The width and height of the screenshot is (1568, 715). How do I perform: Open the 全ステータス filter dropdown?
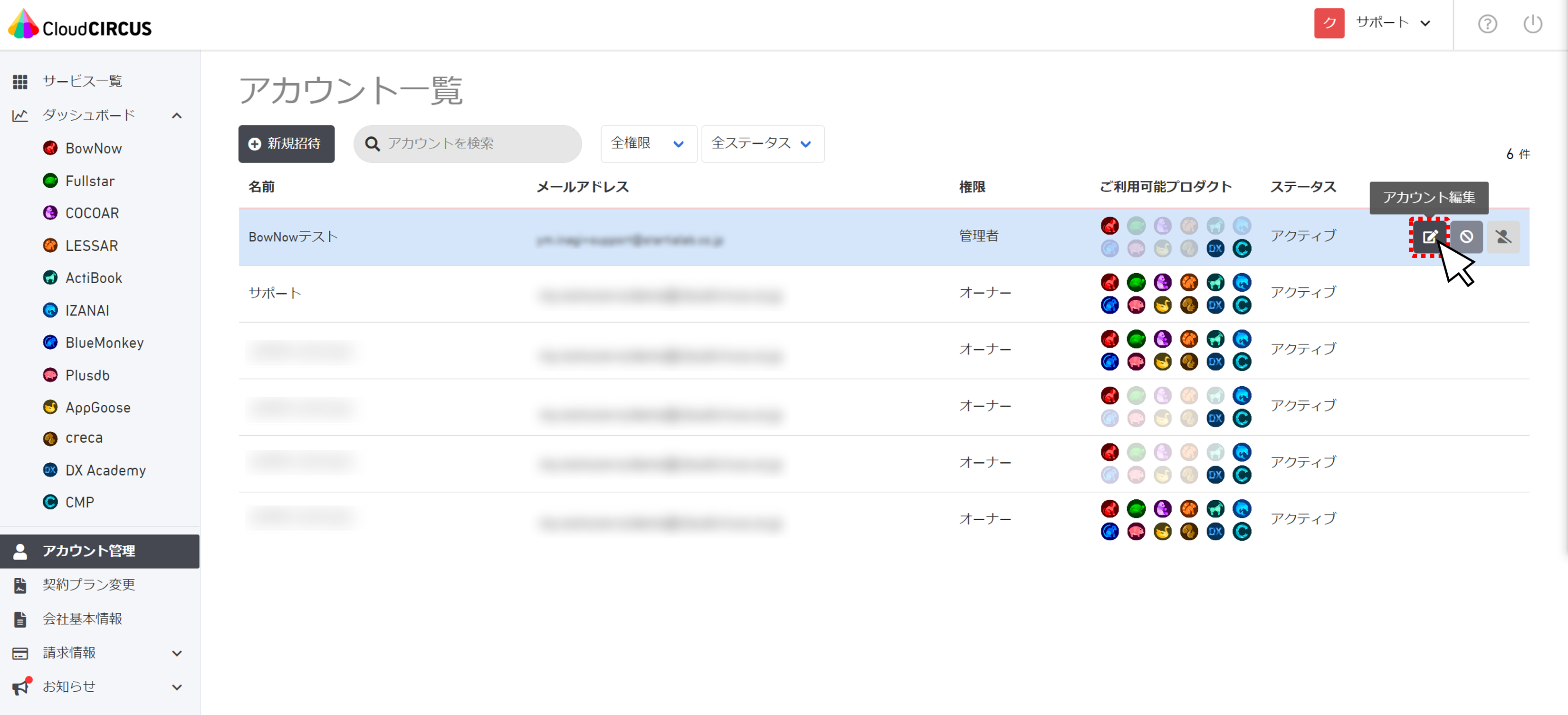(x=763, y=143)
